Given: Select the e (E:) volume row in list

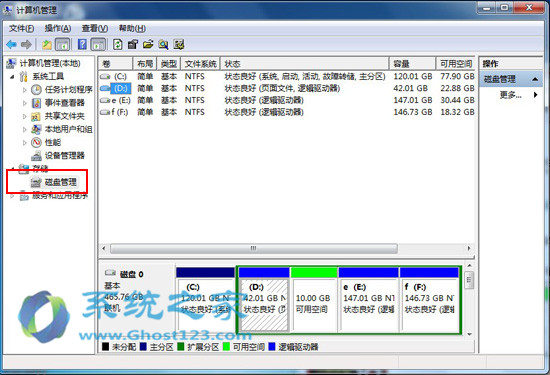Looking at the screenshot, I should [287, 100].
